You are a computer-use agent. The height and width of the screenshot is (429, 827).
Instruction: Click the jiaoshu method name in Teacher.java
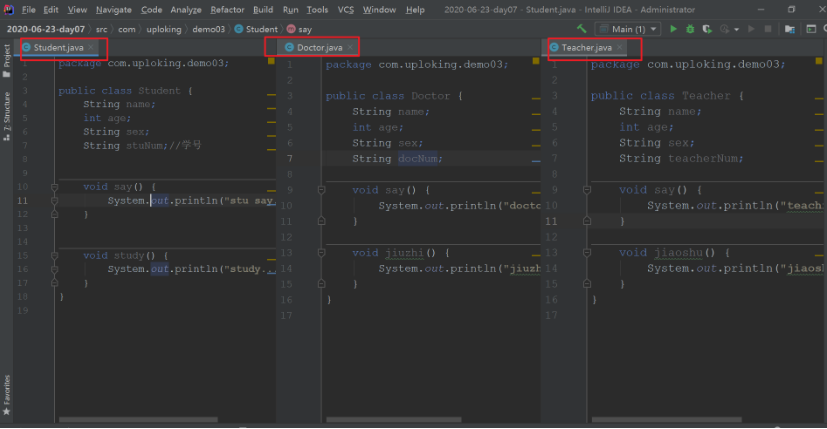(x=678, y=253)
